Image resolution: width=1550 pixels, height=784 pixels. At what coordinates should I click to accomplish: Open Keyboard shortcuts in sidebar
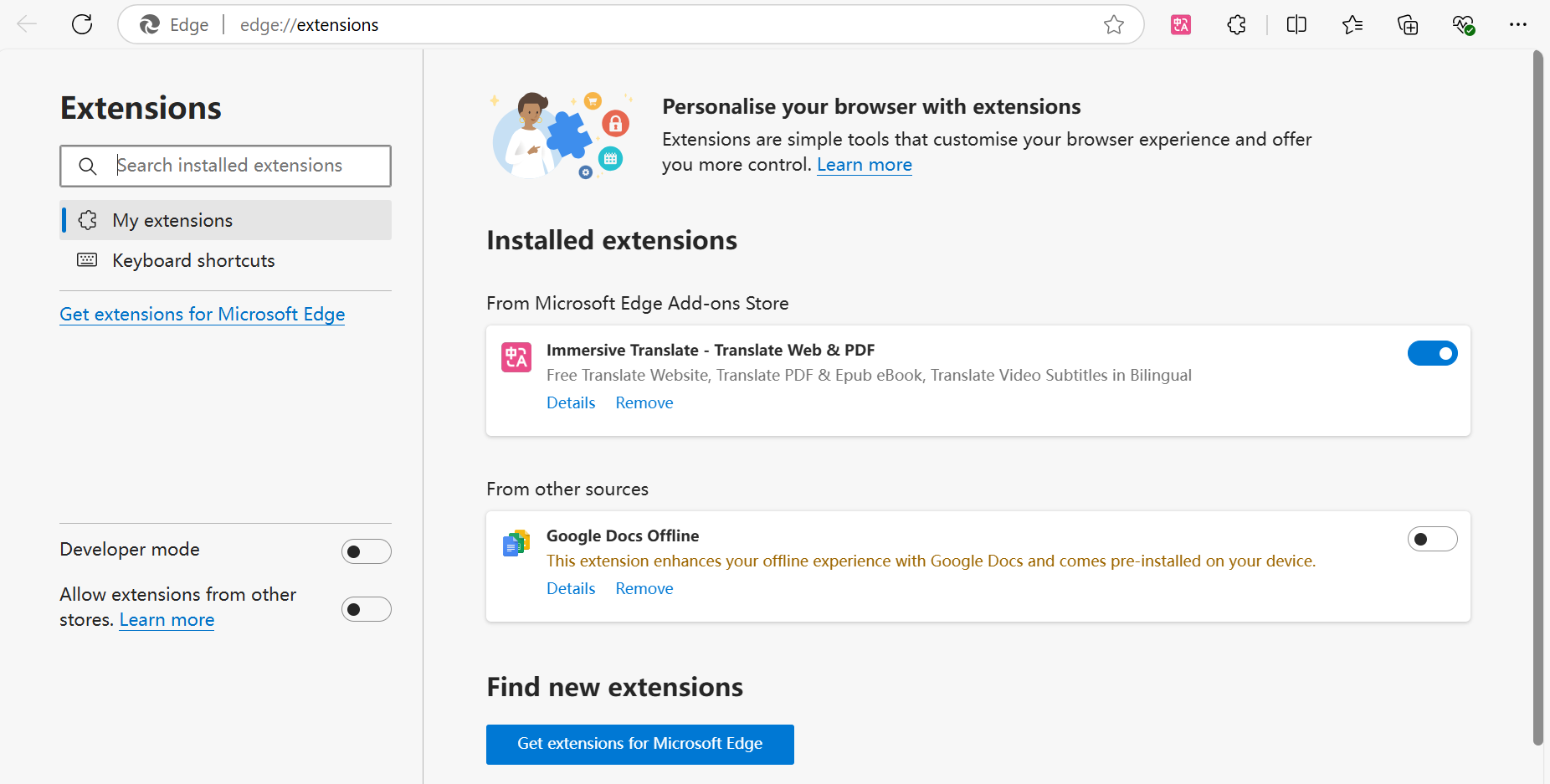tap(193, 260)
